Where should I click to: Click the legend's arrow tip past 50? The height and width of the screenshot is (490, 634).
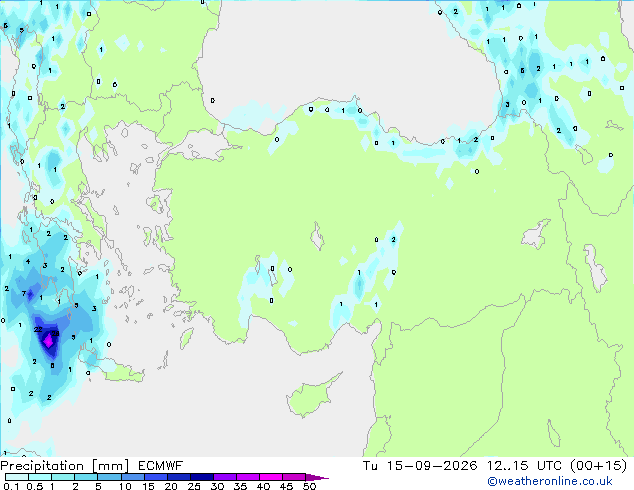point(317,477)
